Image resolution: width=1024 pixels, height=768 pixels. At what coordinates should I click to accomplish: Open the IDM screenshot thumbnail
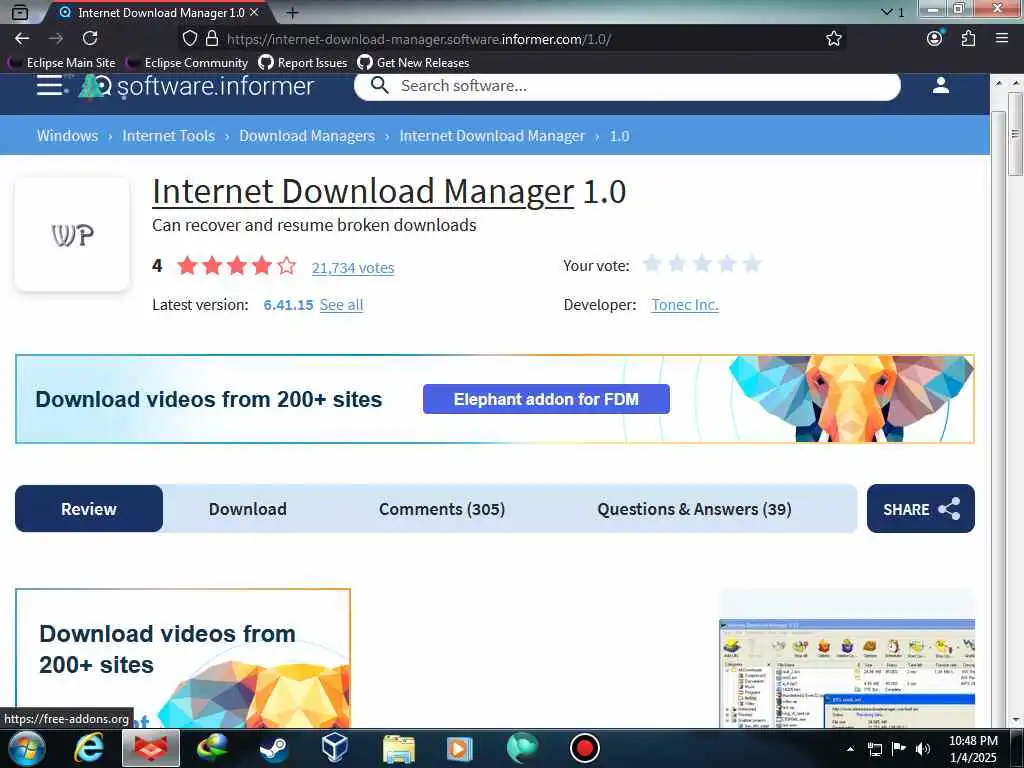(847, 673)
